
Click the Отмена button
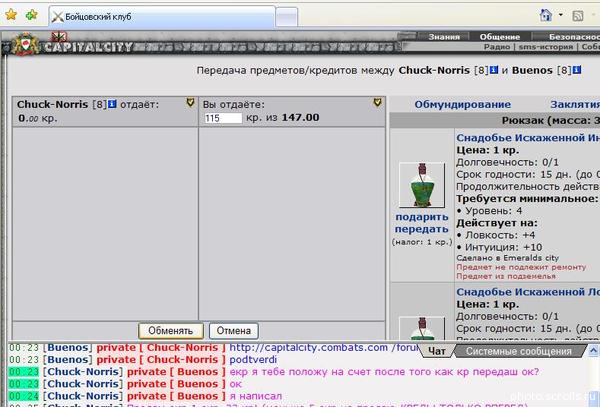point(234,330)
